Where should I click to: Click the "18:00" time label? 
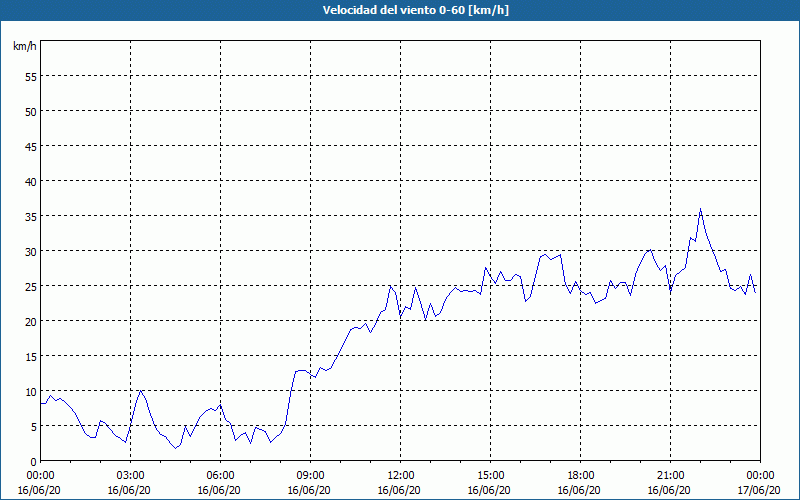581,476
